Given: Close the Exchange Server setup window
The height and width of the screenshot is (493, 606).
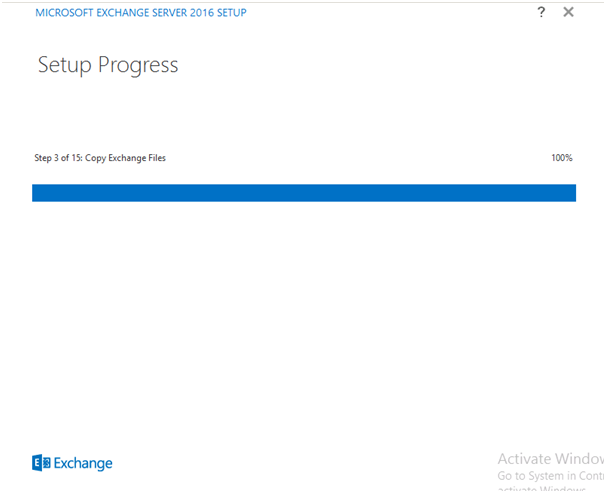Looking at the screenshot, I should (568, 12).
